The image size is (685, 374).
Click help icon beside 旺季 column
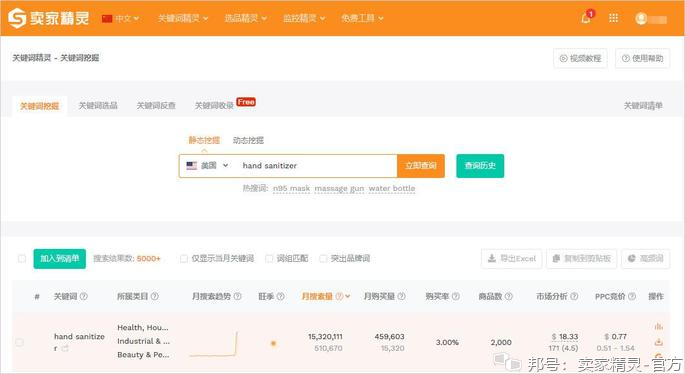click(x=280, y=296)
